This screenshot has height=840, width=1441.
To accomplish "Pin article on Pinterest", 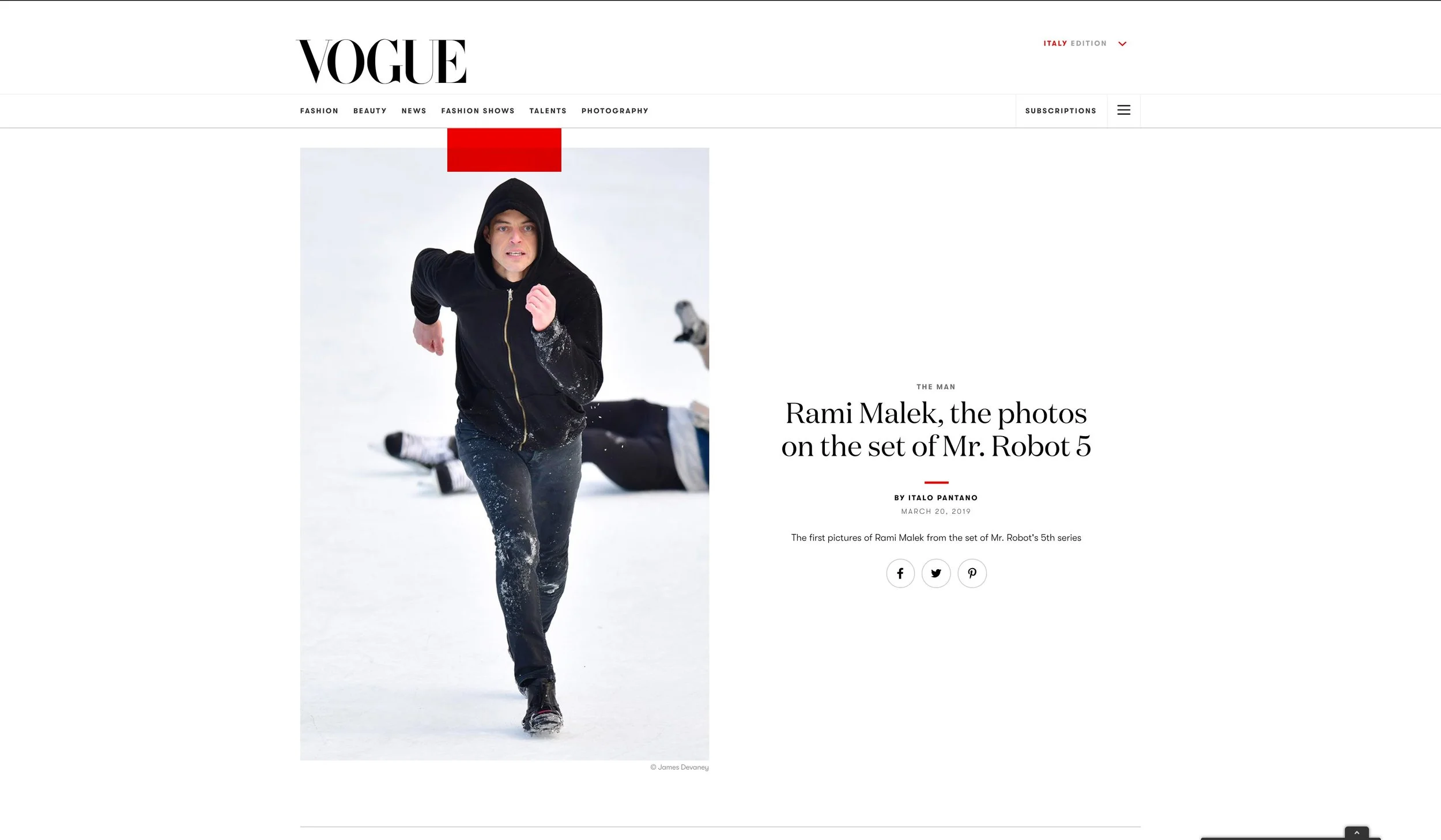I will [x=972, y=573].
